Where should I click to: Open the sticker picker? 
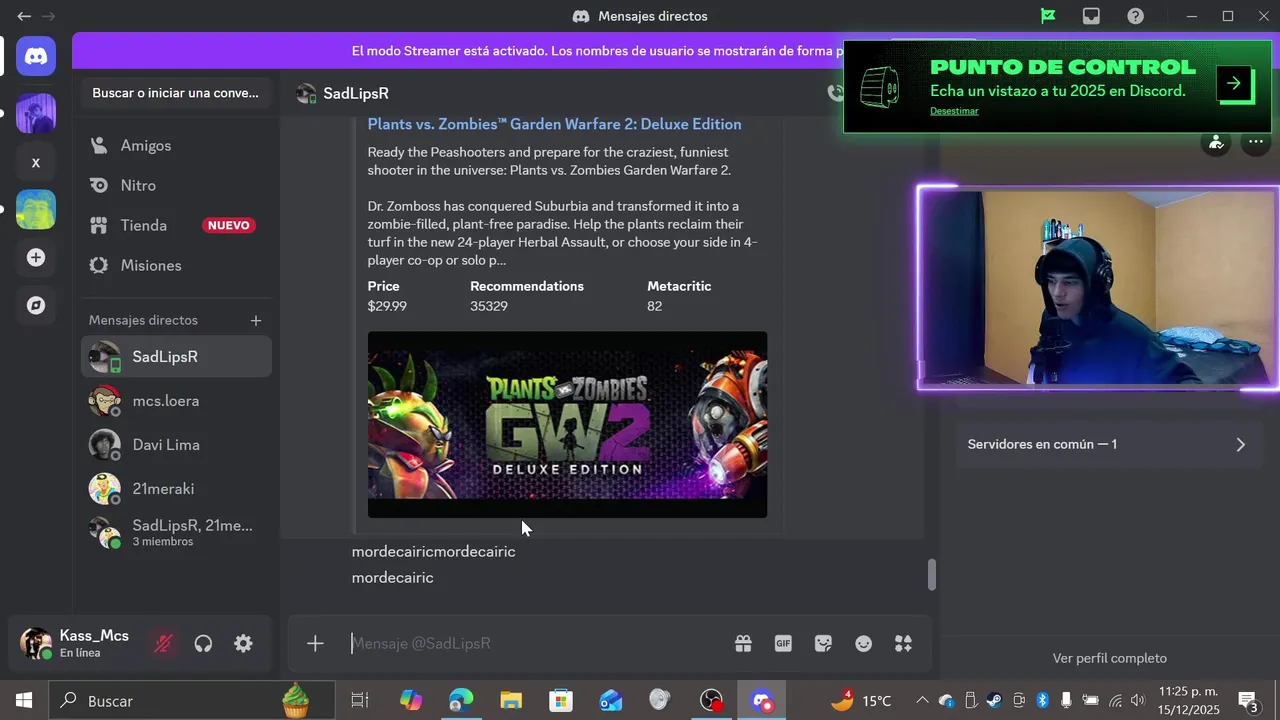click(823, 644)
